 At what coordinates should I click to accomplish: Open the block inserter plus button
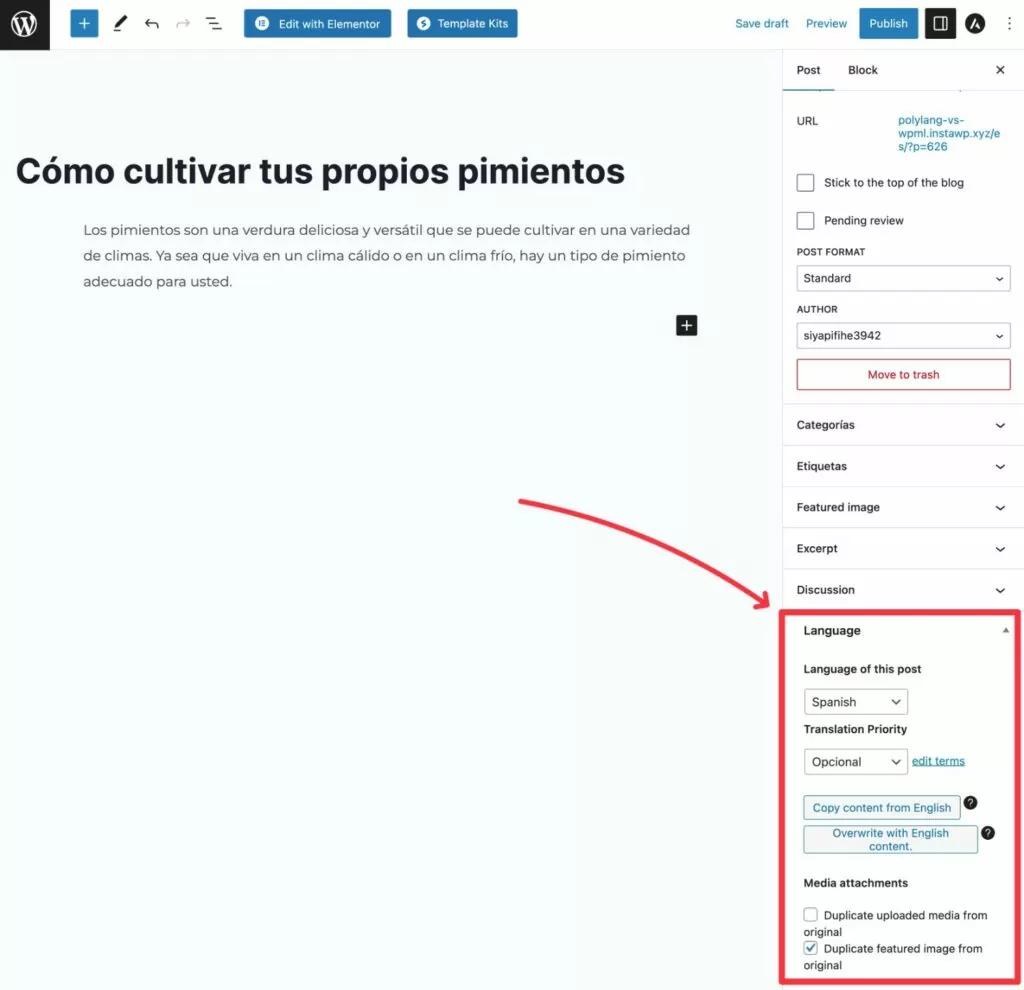click(84, 24)
